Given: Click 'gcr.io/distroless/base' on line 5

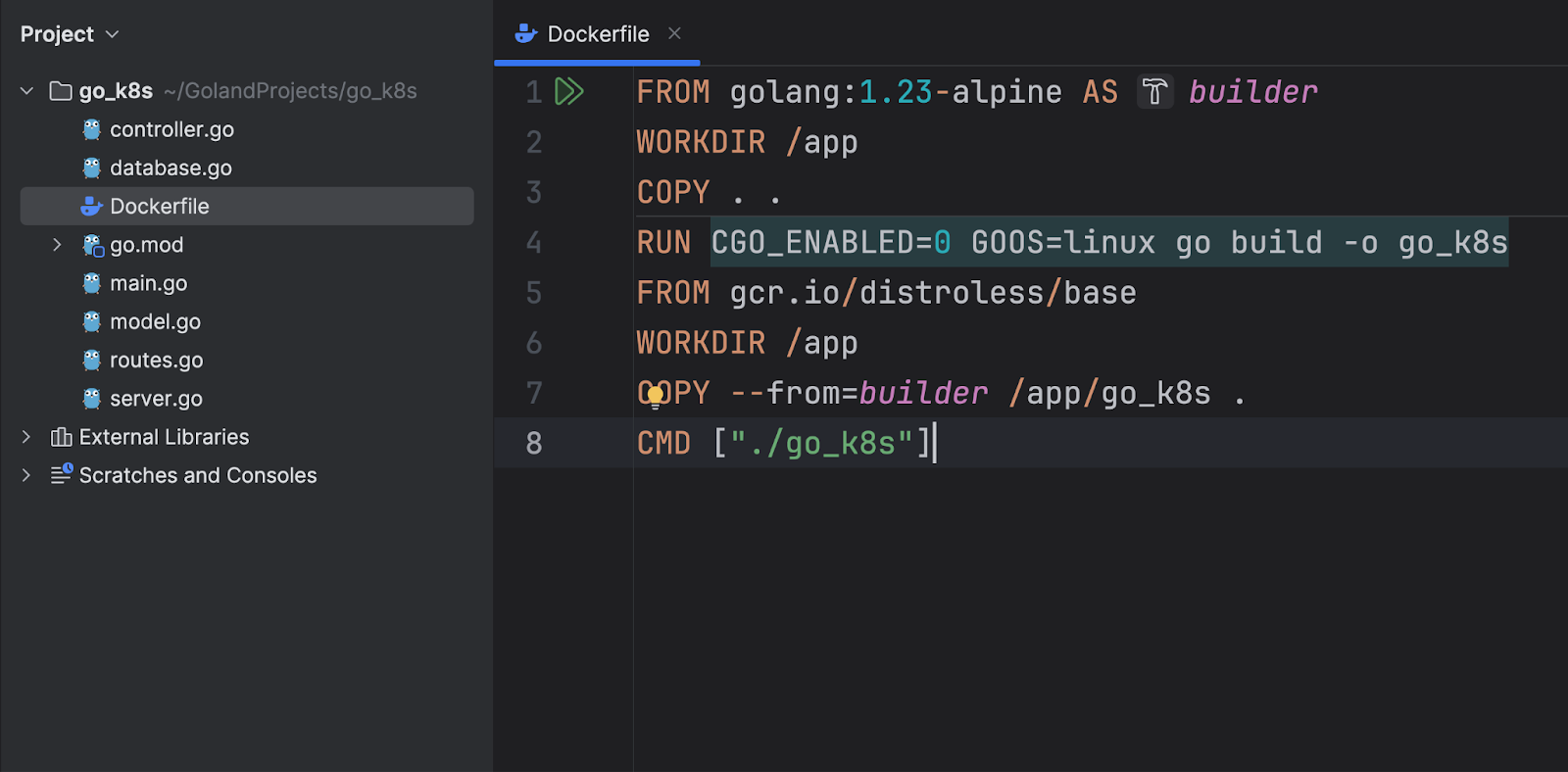Looking at the screenshot, I should click(x=933, y=292).
